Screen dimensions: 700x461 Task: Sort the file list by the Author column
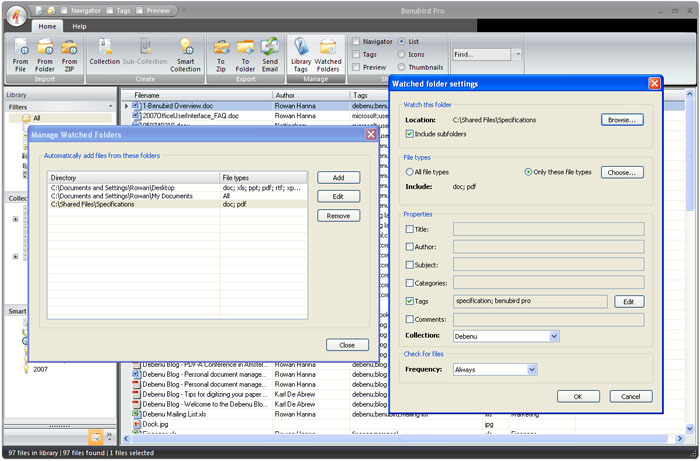tap(311, 95)
